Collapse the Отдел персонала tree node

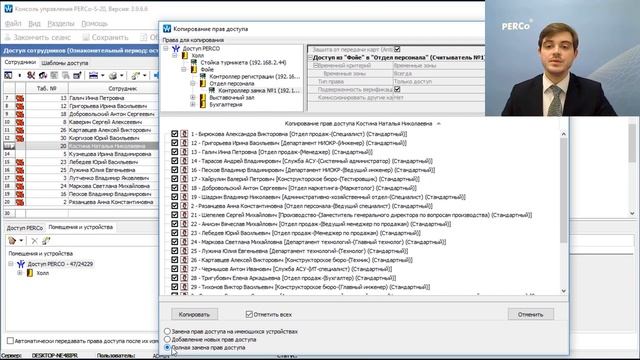click(x=193, y=83)
